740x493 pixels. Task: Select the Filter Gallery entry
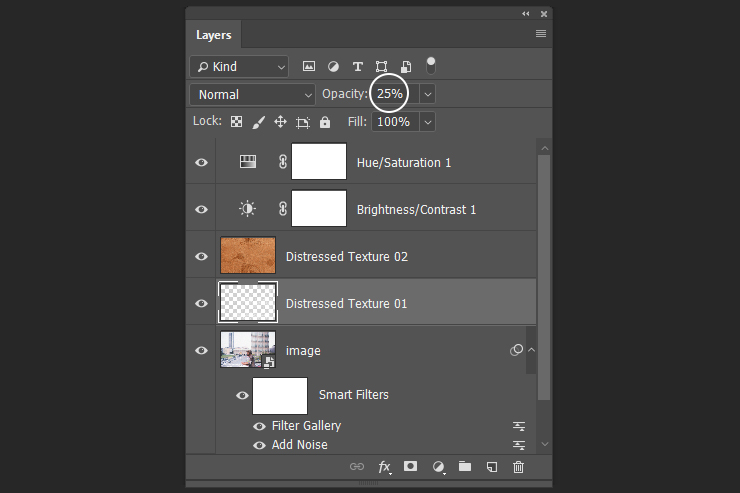tap(306, 426)
